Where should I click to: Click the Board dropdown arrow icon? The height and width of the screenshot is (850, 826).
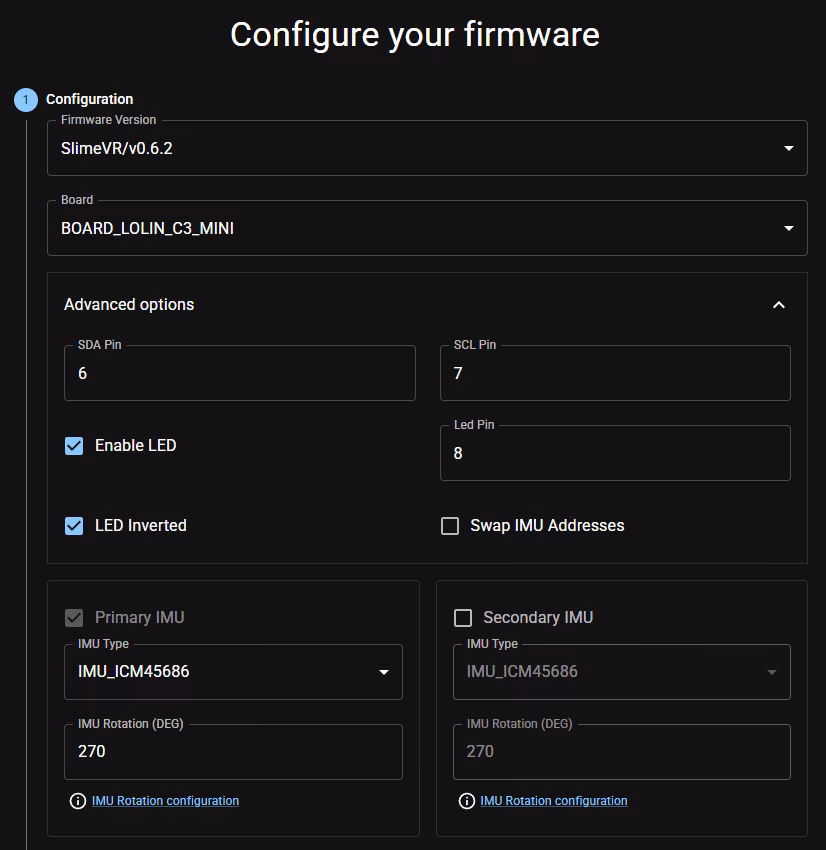point(789,228)
